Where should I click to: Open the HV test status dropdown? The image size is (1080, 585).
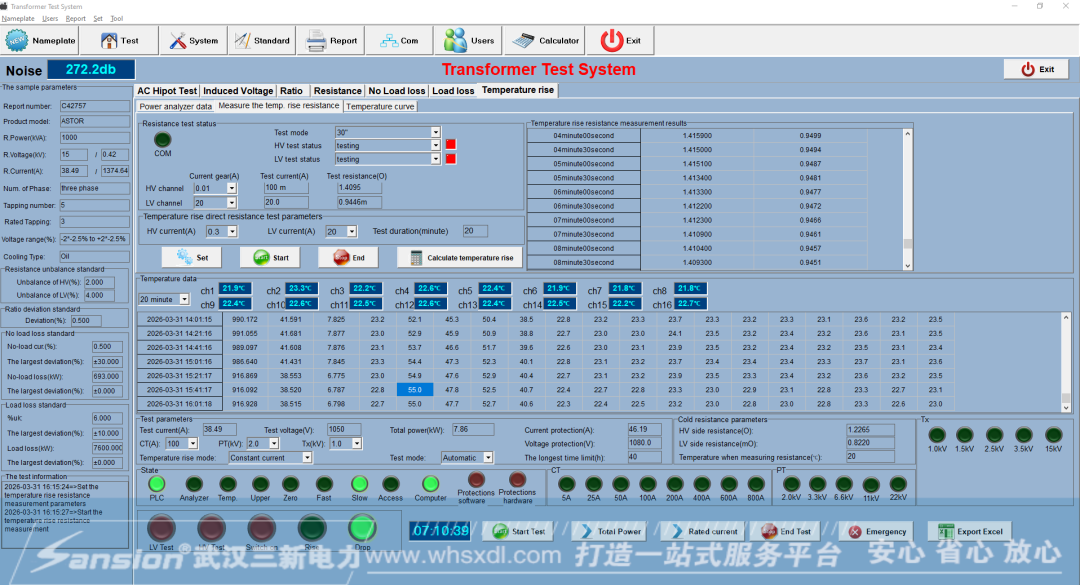435,145
